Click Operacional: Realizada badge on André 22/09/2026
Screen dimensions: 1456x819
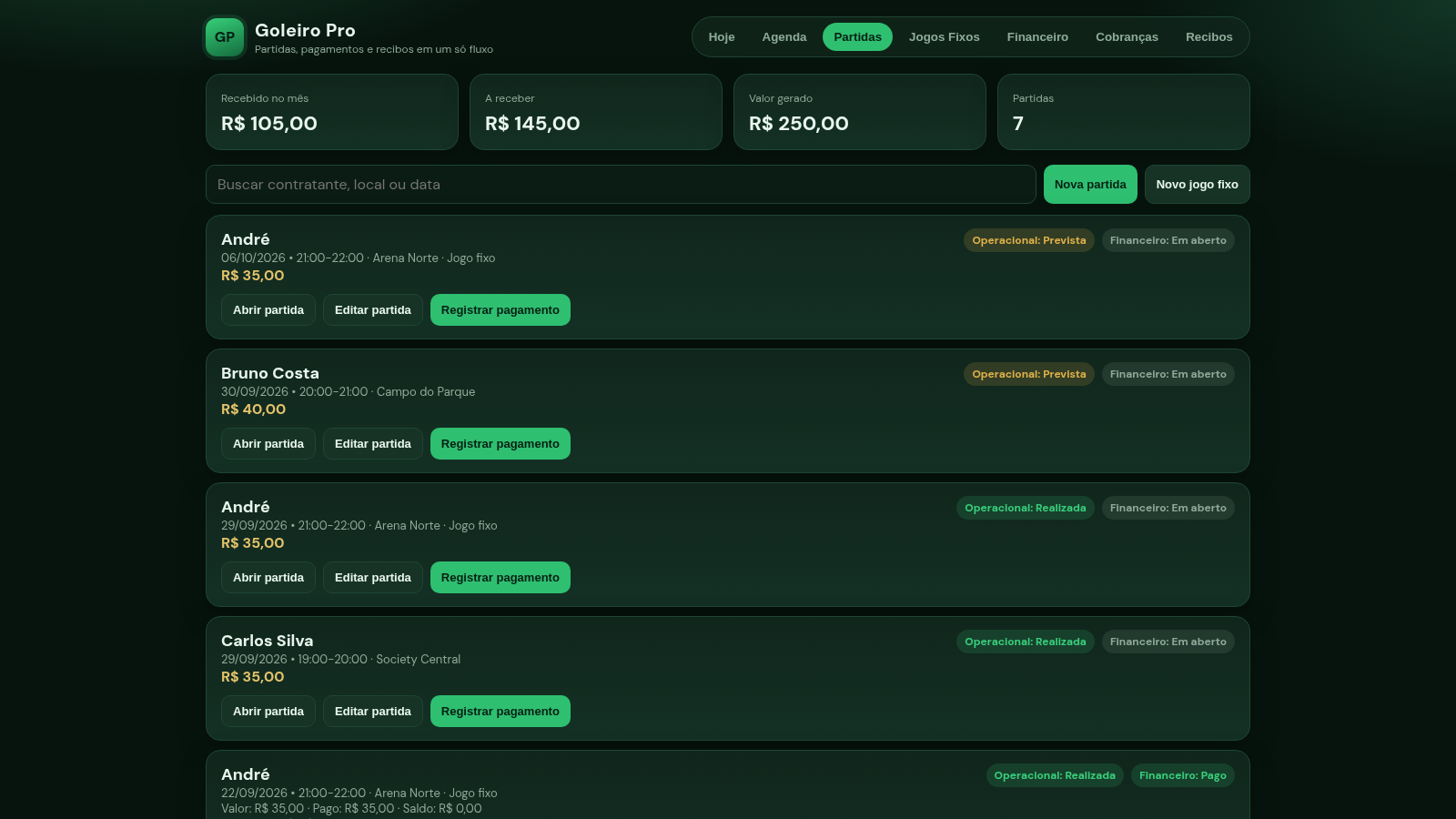(1055, 775)
